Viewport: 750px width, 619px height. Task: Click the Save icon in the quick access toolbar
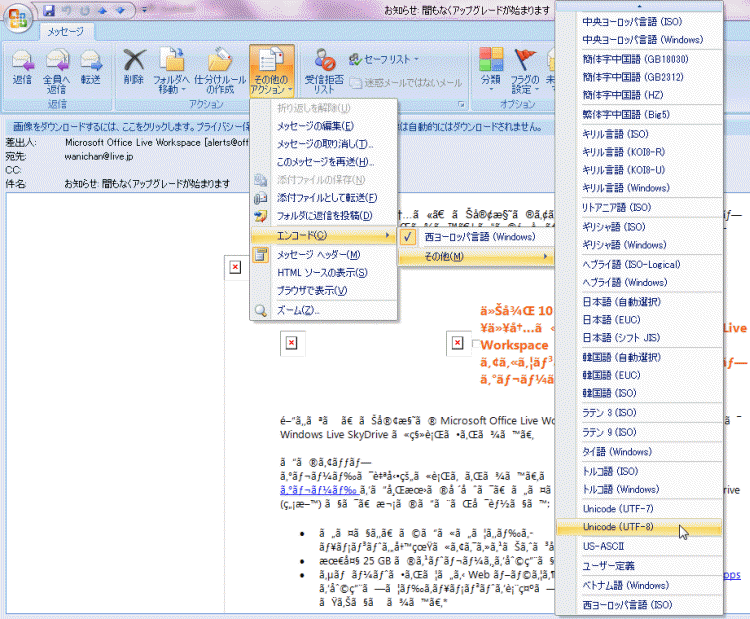[48, 10]
